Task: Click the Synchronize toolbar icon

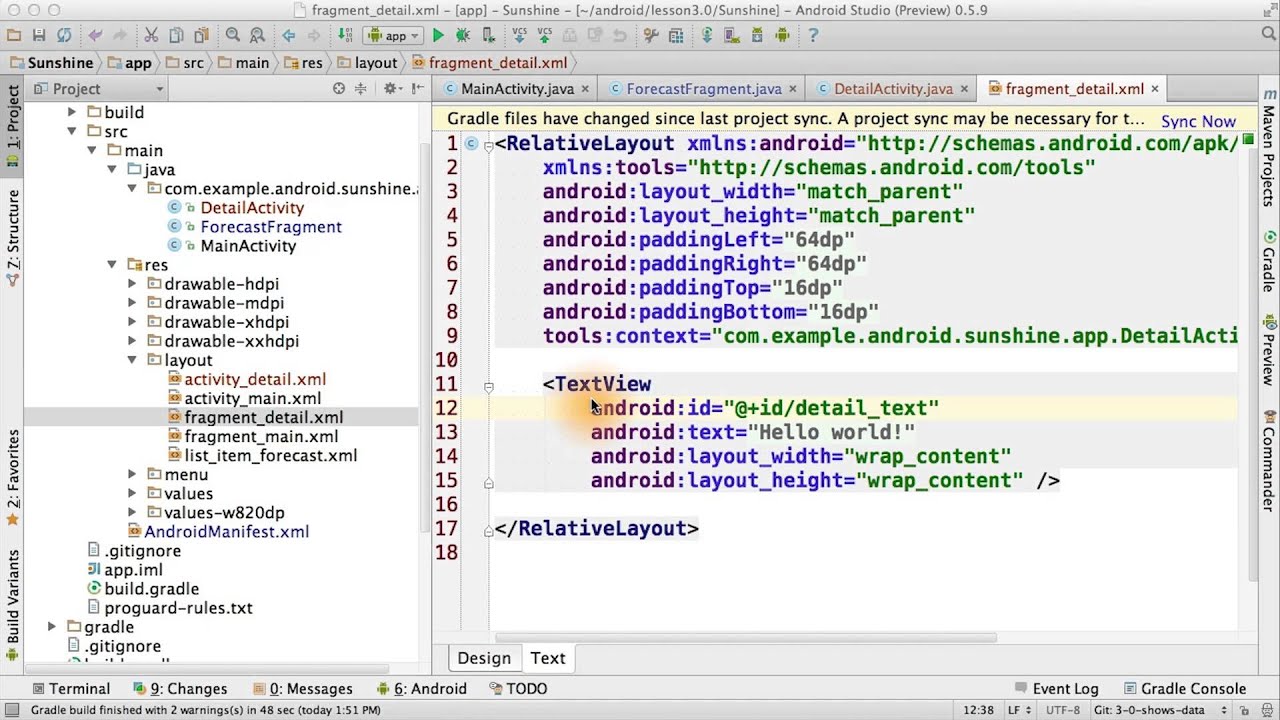Action: 64,35
